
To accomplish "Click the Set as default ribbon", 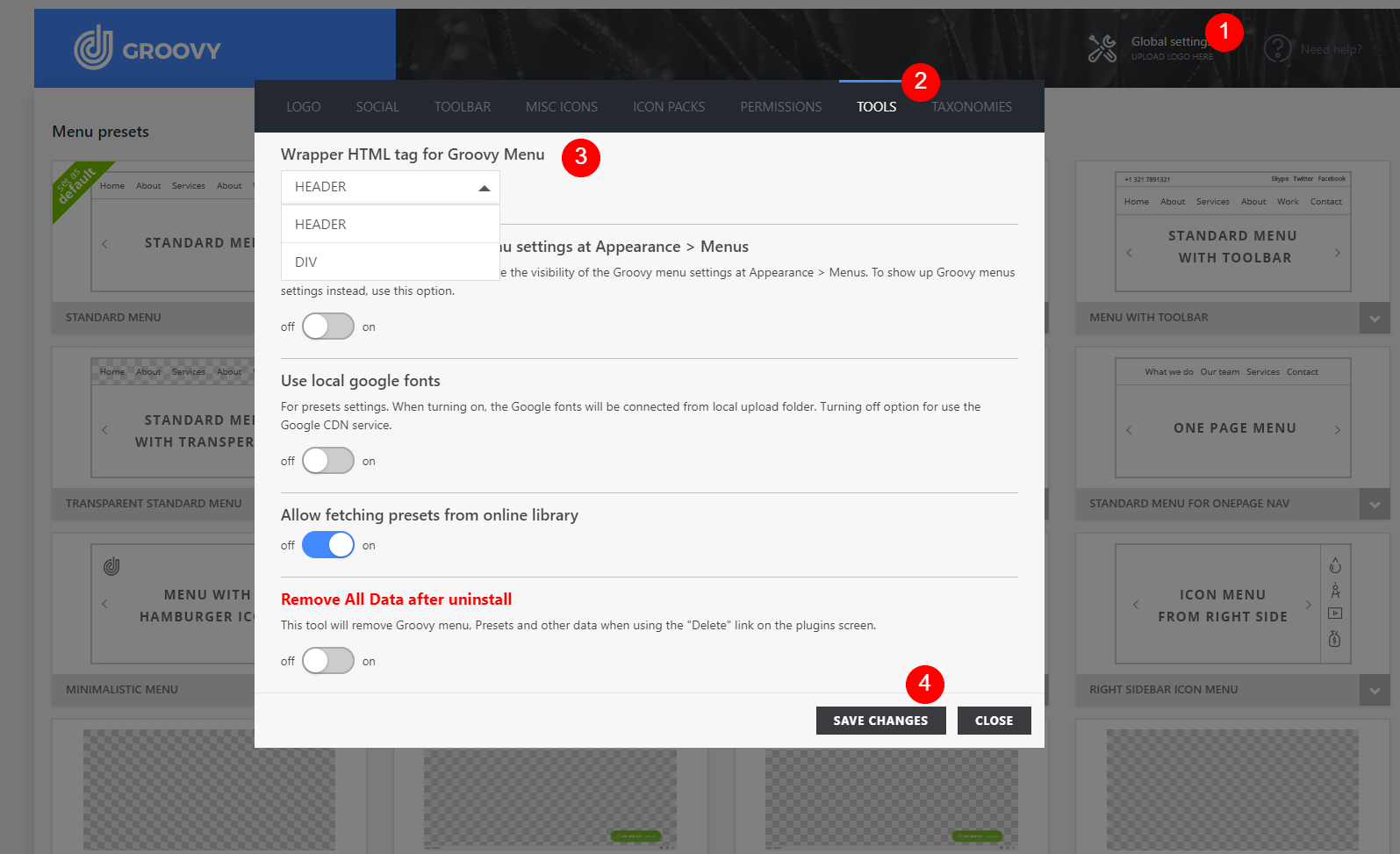I will tap(77, 186).
